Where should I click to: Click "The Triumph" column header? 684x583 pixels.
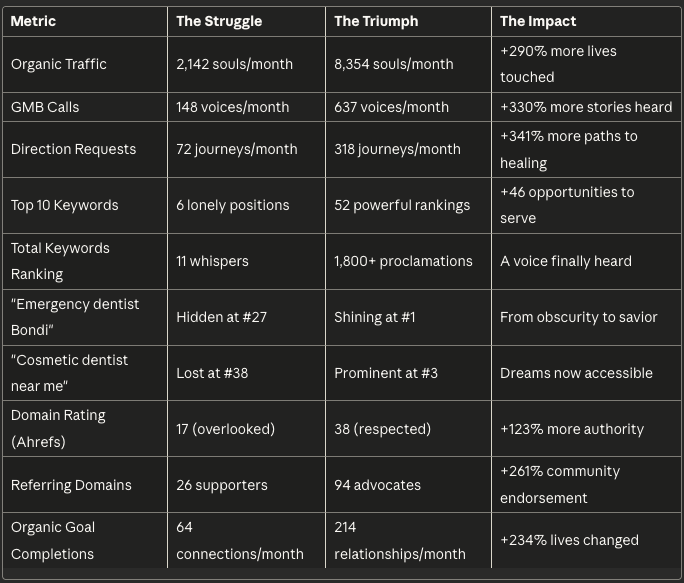[x=374, y=21]
